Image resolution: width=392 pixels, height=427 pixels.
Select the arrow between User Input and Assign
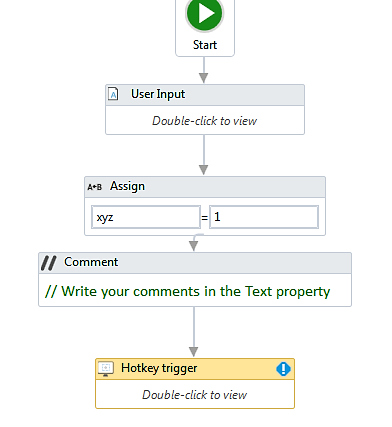[204, 155]
